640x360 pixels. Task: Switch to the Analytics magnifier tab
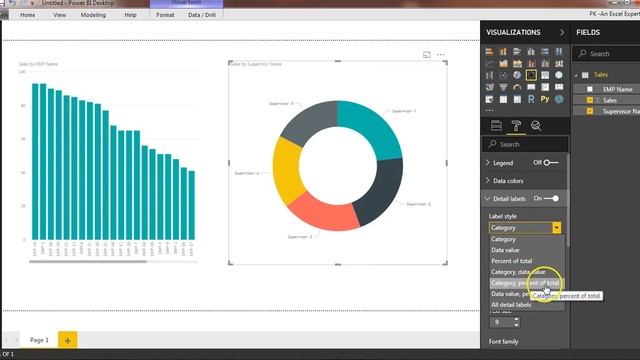[x=536, y=126]
